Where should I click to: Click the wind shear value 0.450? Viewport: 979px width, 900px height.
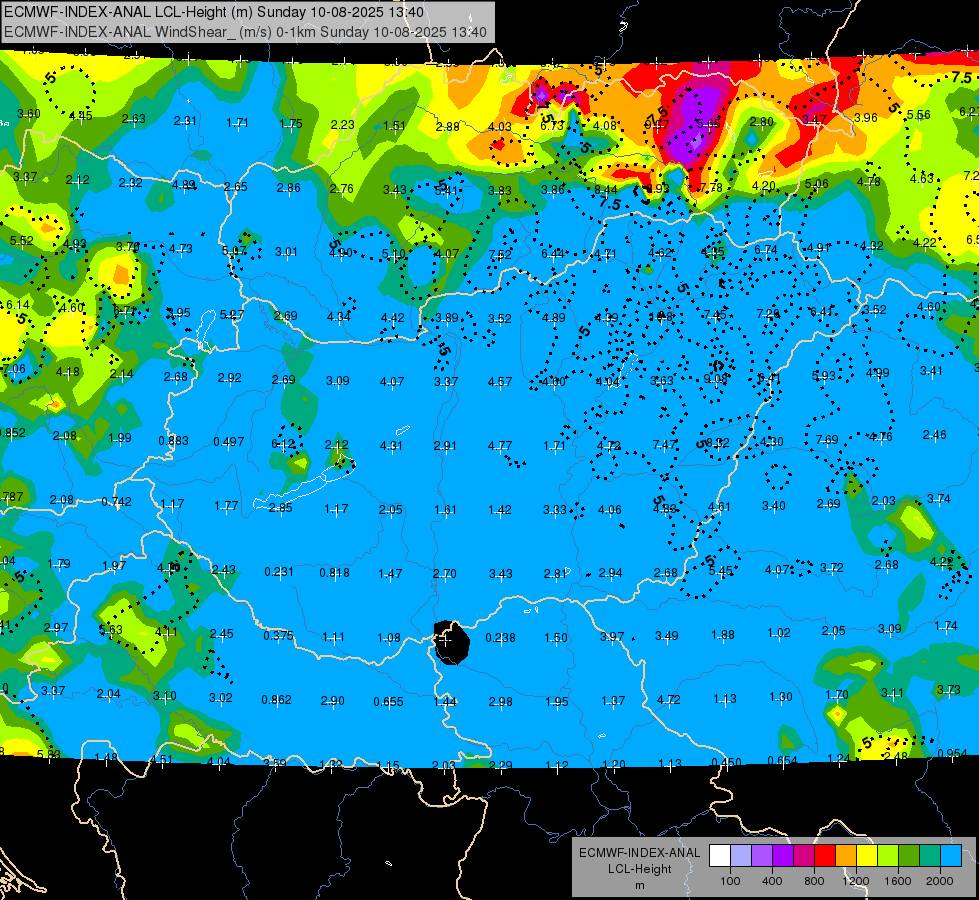(x=727, y=763)
